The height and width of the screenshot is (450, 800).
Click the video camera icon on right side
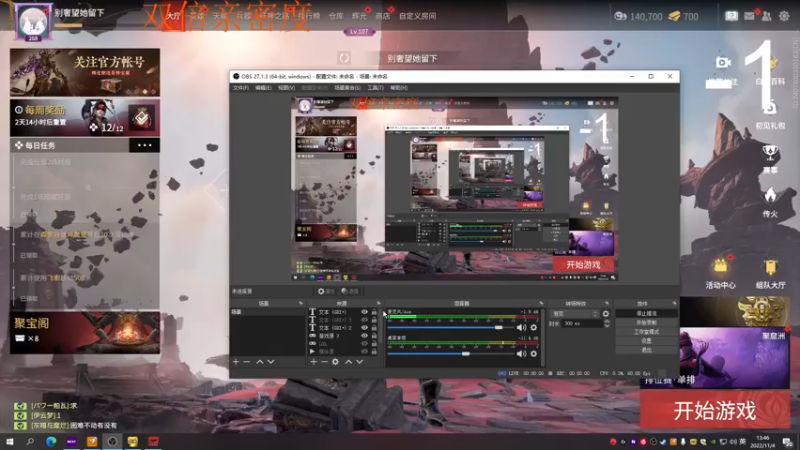(x=722, y=62)
